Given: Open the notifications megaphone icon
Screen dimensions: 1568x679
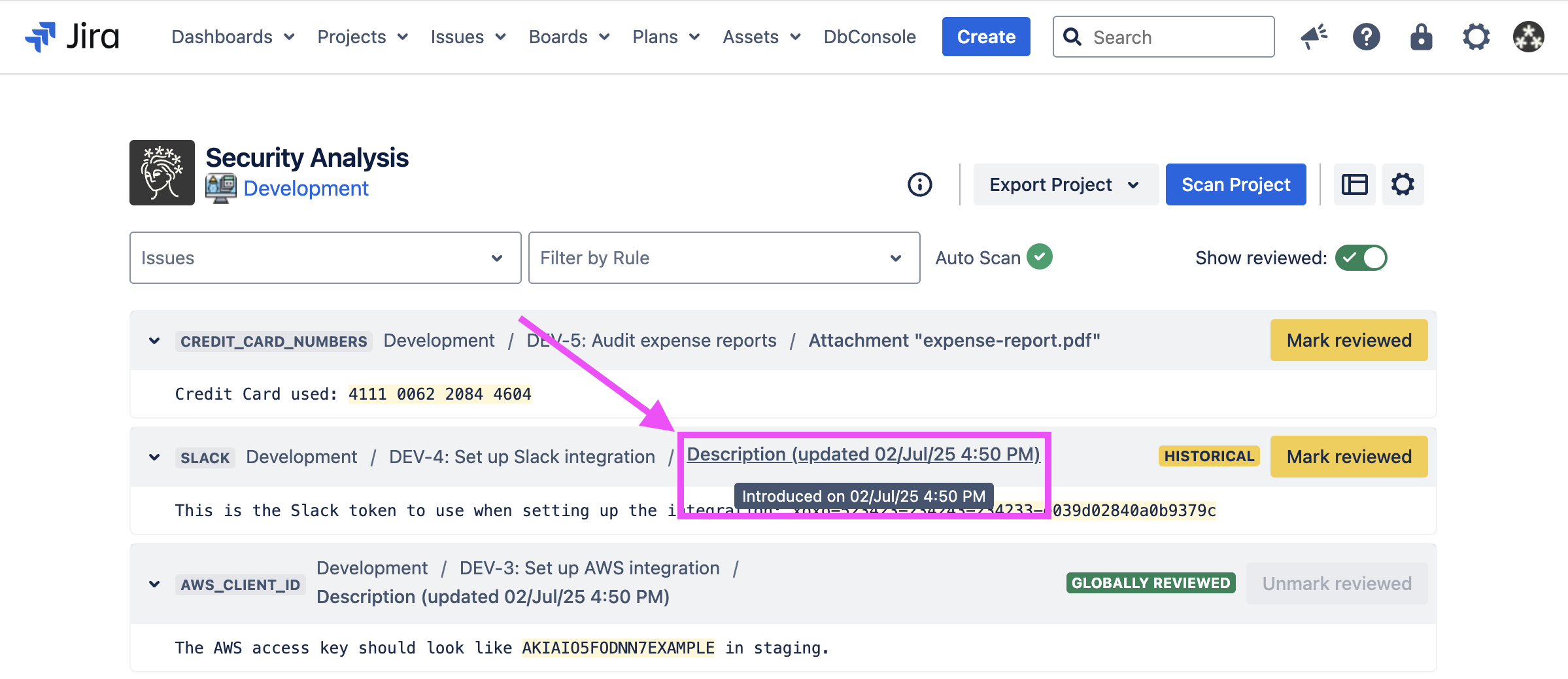Looking at the screenshot, I should [x=1313, y=37].
